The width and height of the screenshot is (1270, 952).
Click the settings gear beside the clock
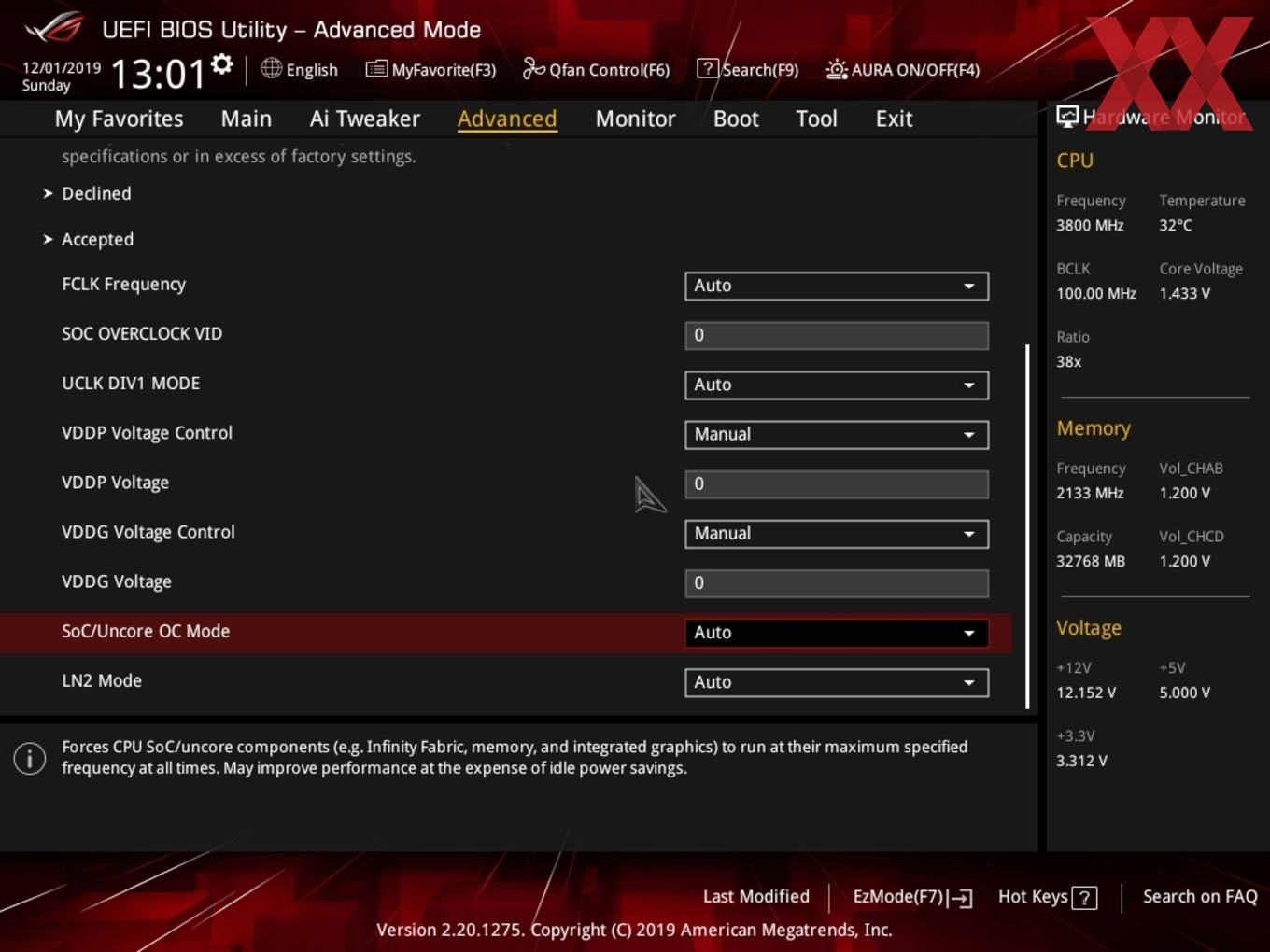click(222, 63)
